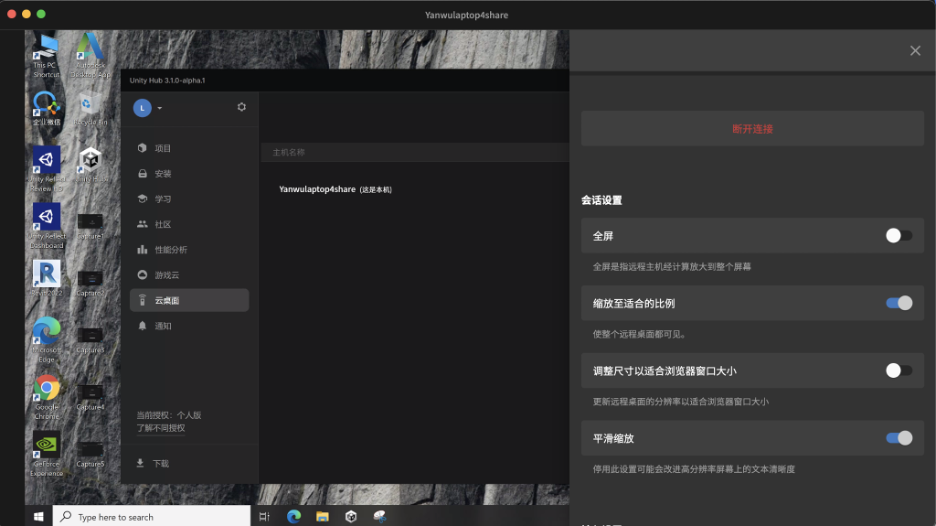The height and width of the screenshot is (526, 936).
Task: Open the Revit 2022 desktop icon
Action: click(x=46, y=278)
